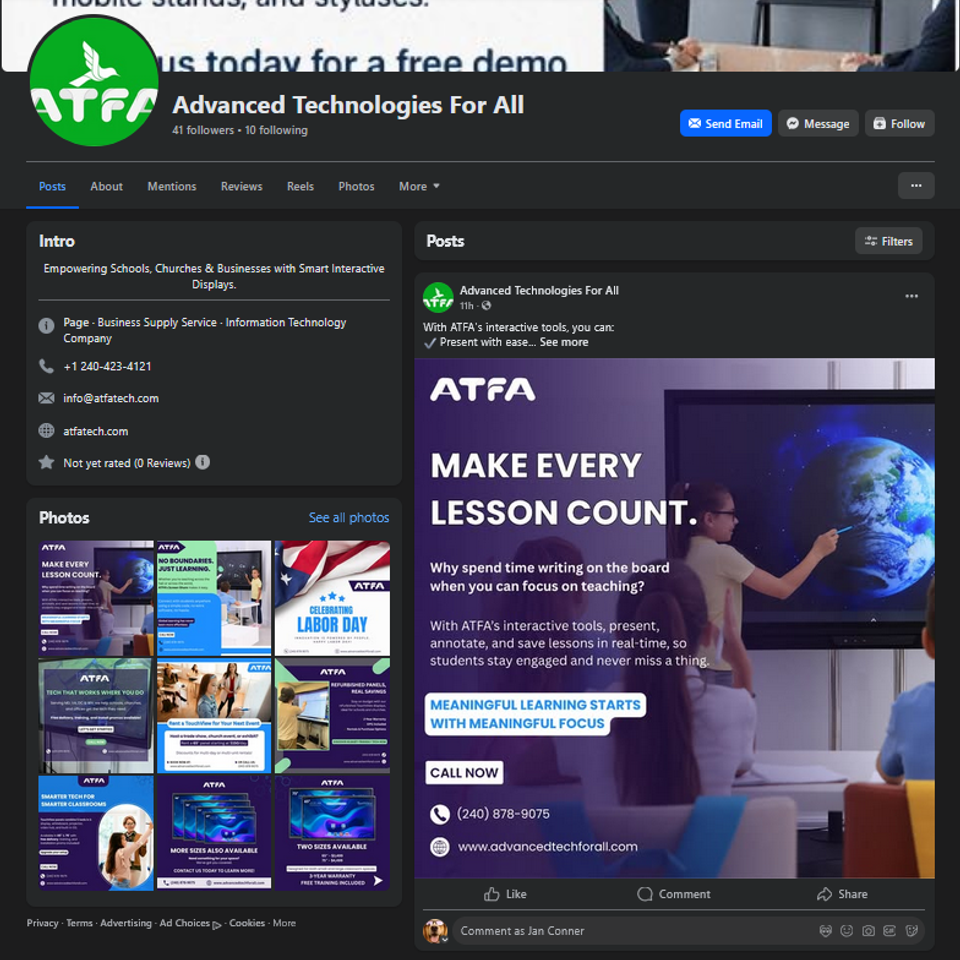Image resolution: width=960 pixels, height=960 pixels.
Task: Open the Two Sizes Available photo thumbnail
Action: coord(332,833)
